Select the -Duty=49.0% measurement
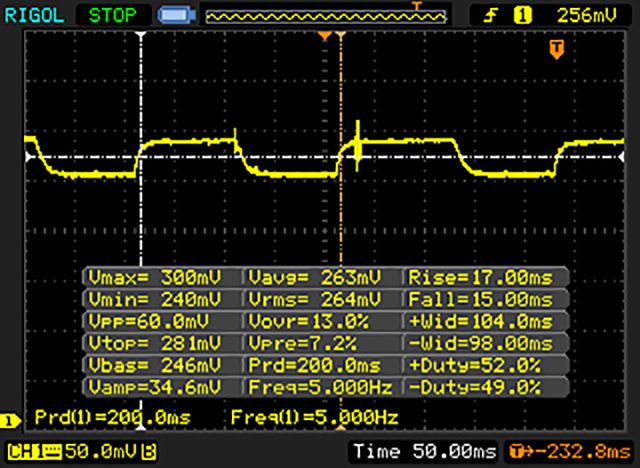 click(x=474, y=387)
